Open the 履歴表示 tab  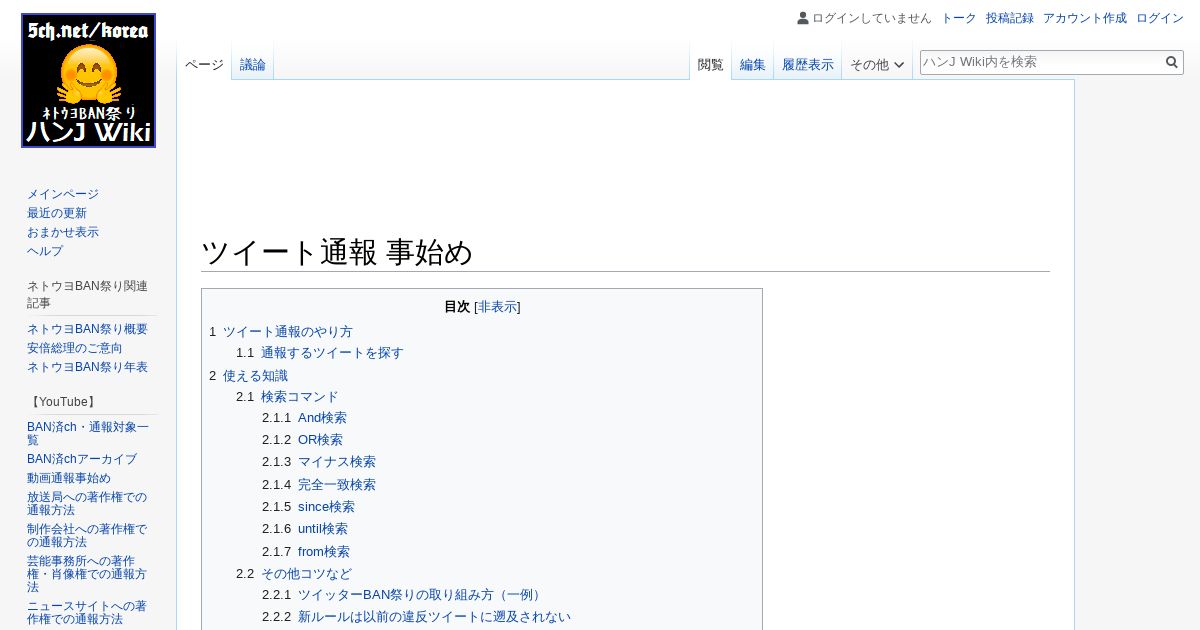[x=808, y=65]
